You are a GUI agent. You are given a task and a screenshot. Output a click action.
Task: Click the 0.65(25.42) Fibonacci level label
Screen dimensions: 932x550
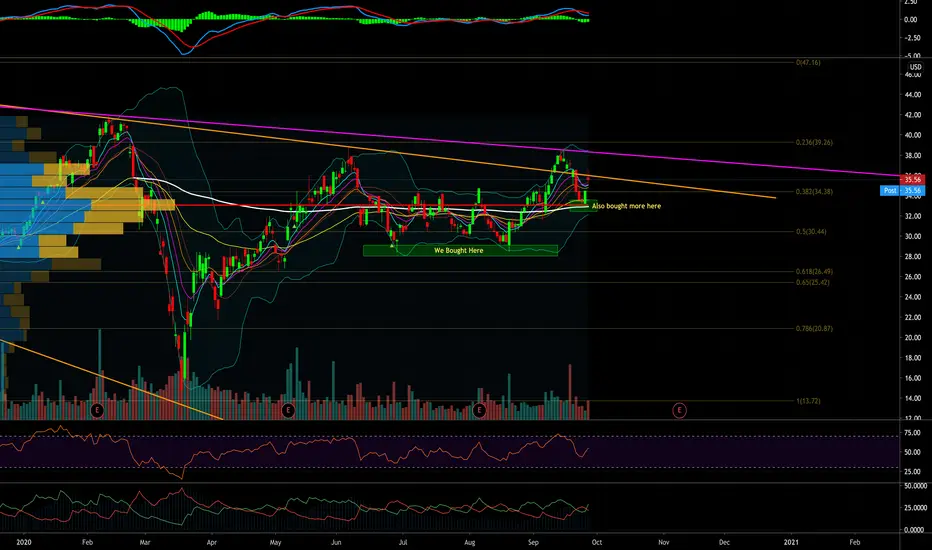(813, 282)
